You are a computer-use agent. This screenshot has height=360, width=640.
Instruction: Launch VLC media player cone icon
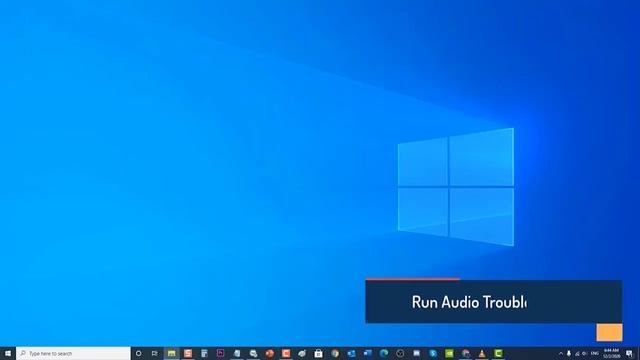pyautogui.click(x=482, y=353)
